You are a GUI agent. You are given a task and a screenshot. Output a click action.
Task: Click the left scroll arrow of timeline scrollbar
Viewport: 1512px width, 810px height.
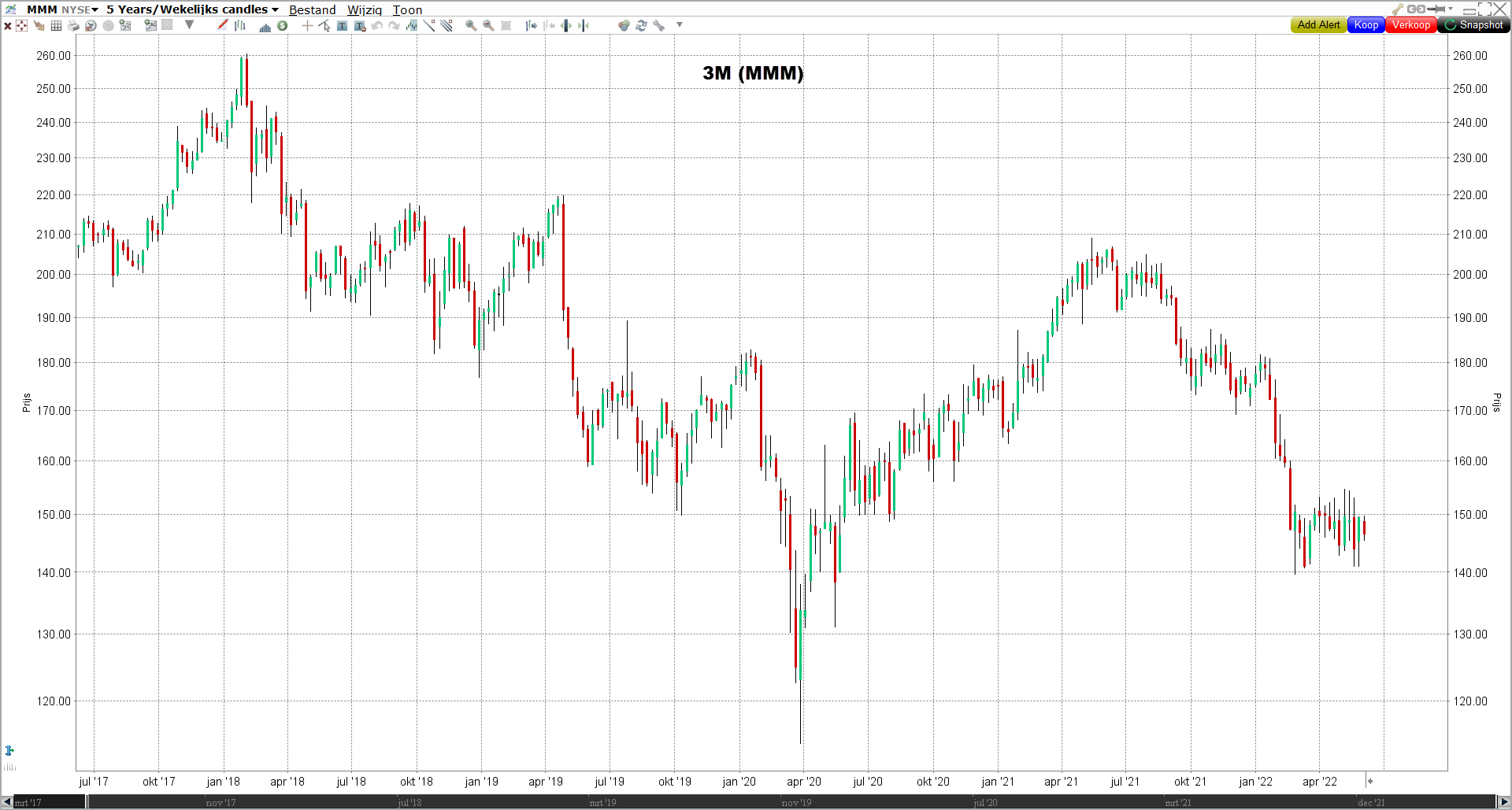[7, 802]
